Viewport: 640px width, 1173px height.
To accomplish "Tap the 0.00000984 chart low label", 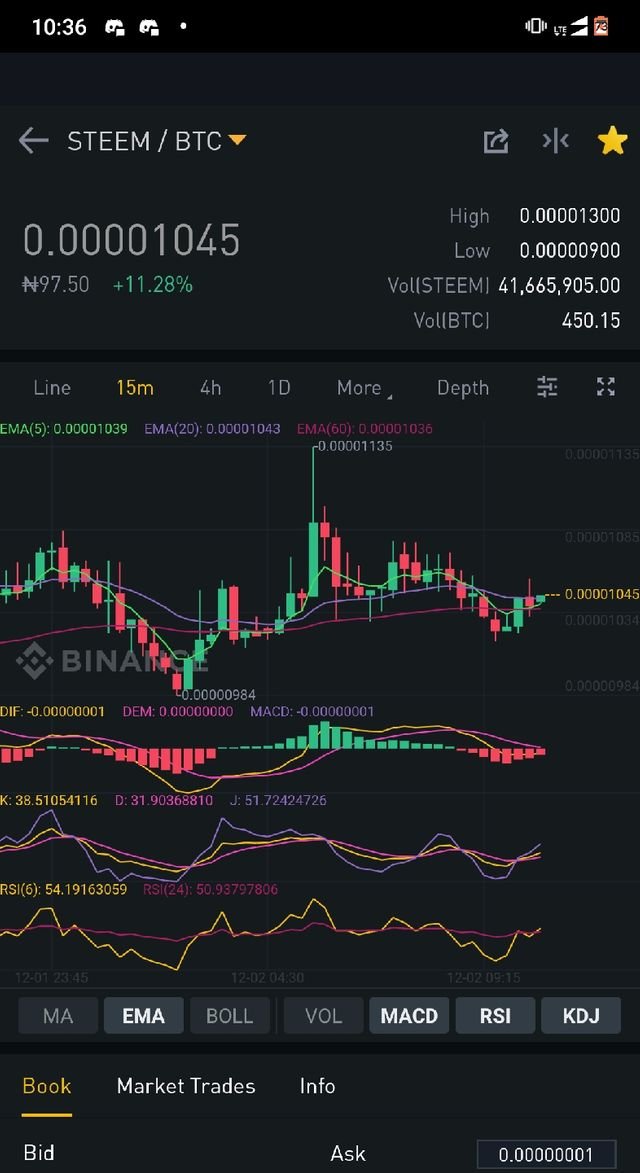I will 218,695.
